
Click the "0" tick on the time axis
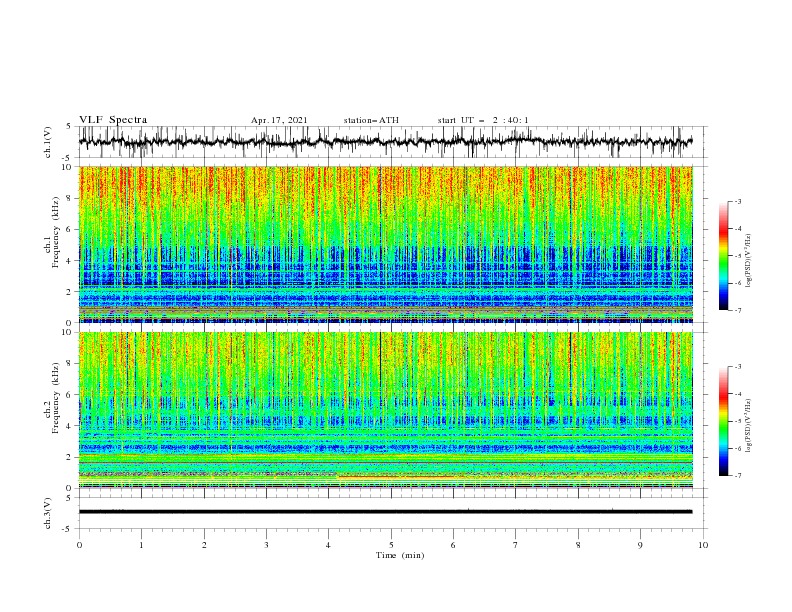[79, 545]
